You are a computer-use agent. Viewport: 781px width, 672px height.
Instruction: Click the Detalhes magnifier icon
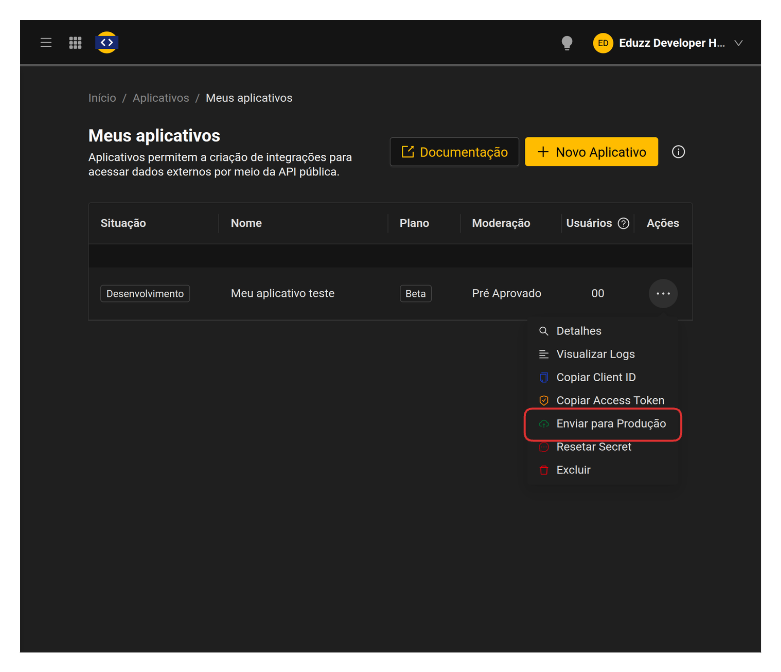pos(544,331)
